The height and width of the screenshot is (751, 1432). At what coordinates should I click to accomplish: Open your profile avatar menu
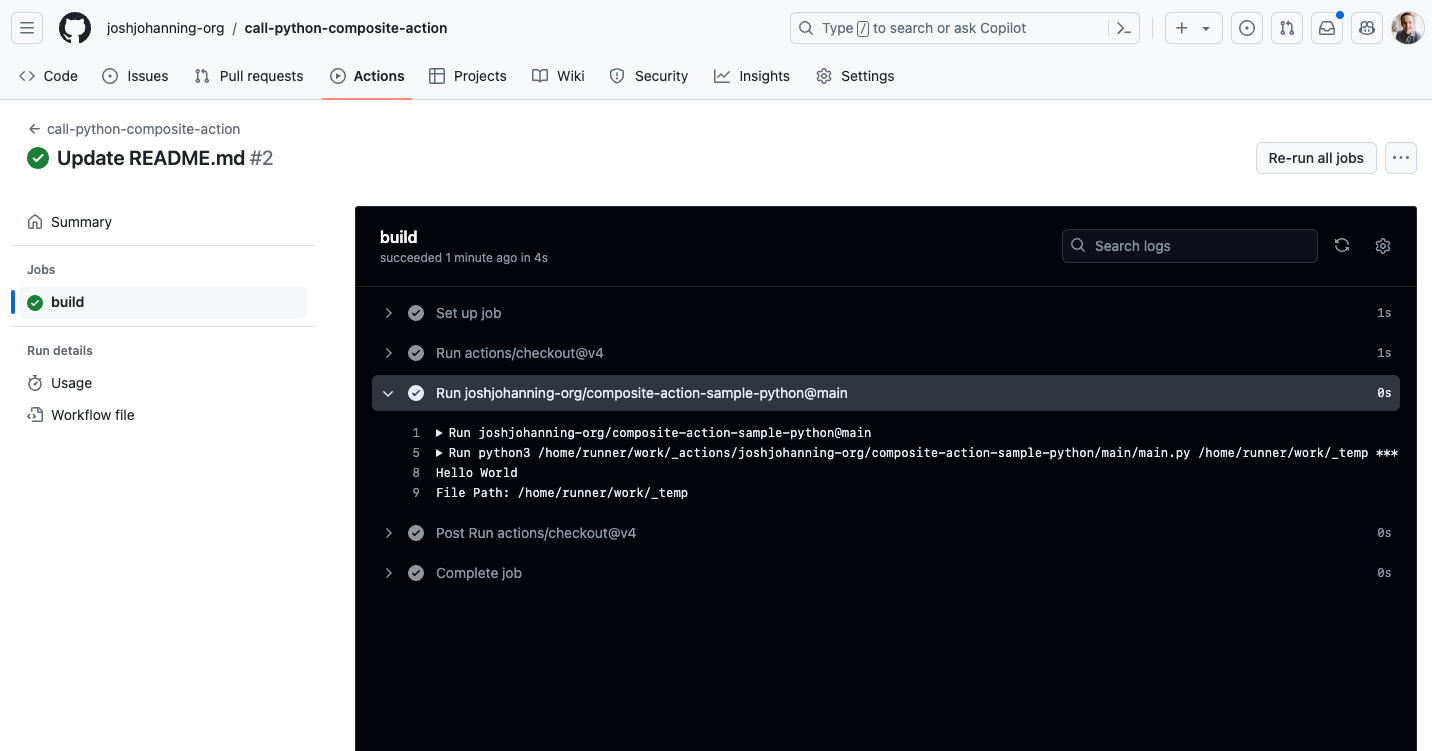coord(1407,27)
